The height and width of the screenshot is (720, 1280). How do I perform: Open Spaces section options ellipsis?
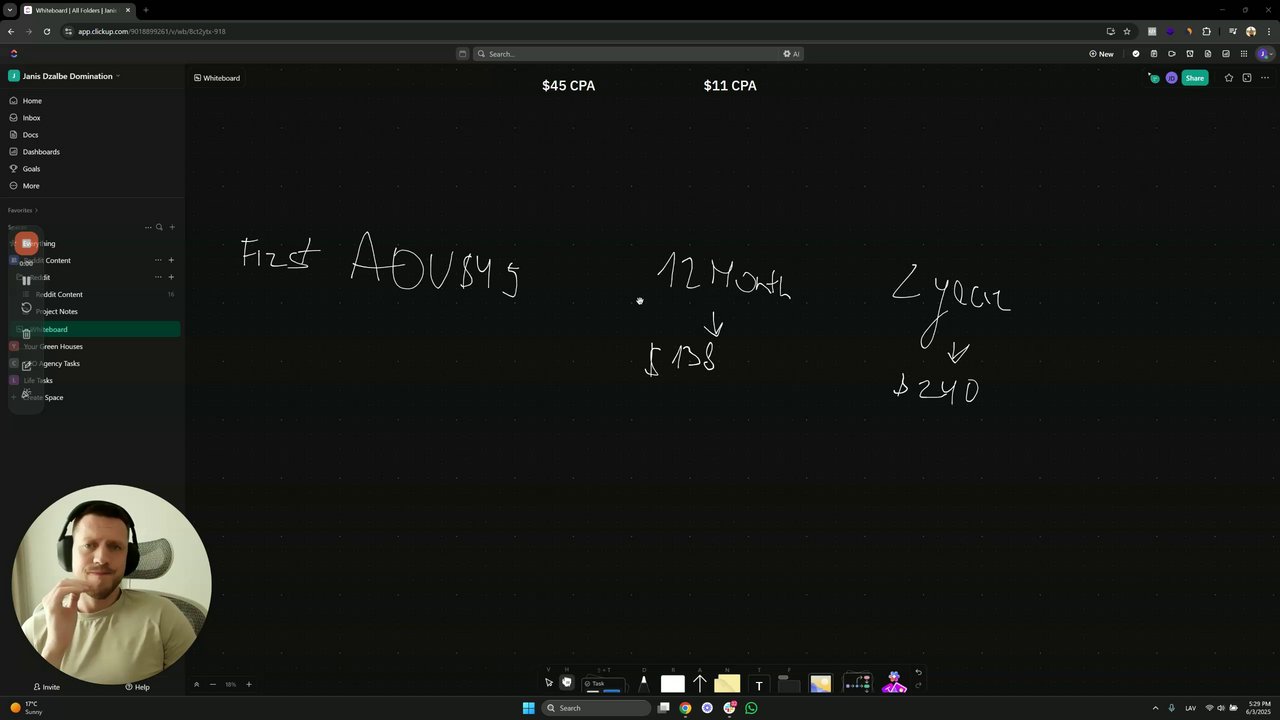click(x=148, y=227)
